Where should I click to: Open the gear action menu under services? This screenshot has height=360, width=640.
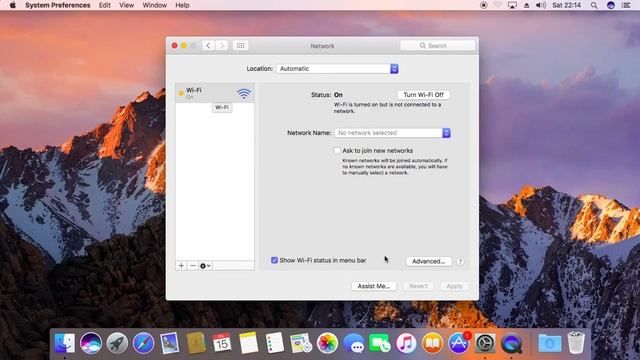click(205, 266)
